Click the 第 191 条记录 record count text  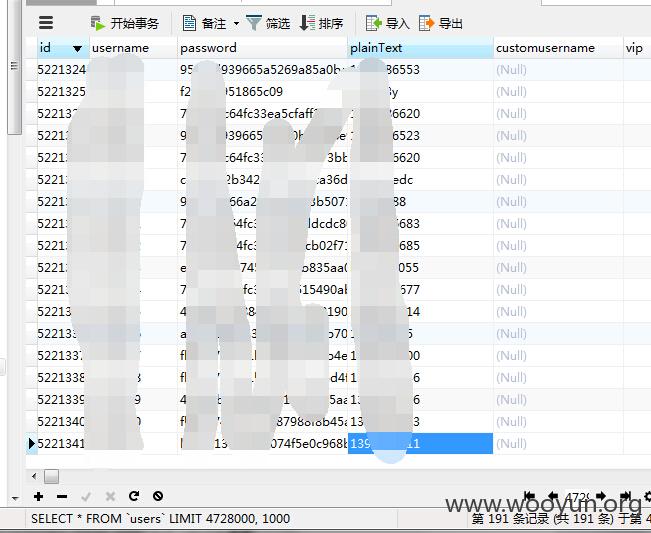tap(561, 519)
